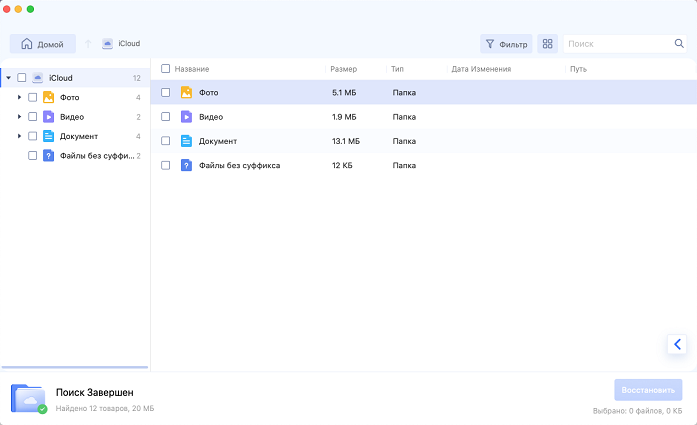Enable the Документ checkbox in sidebar
Image resolution: width=697 pixels, height=425 pixels.
tap(33, 136)
